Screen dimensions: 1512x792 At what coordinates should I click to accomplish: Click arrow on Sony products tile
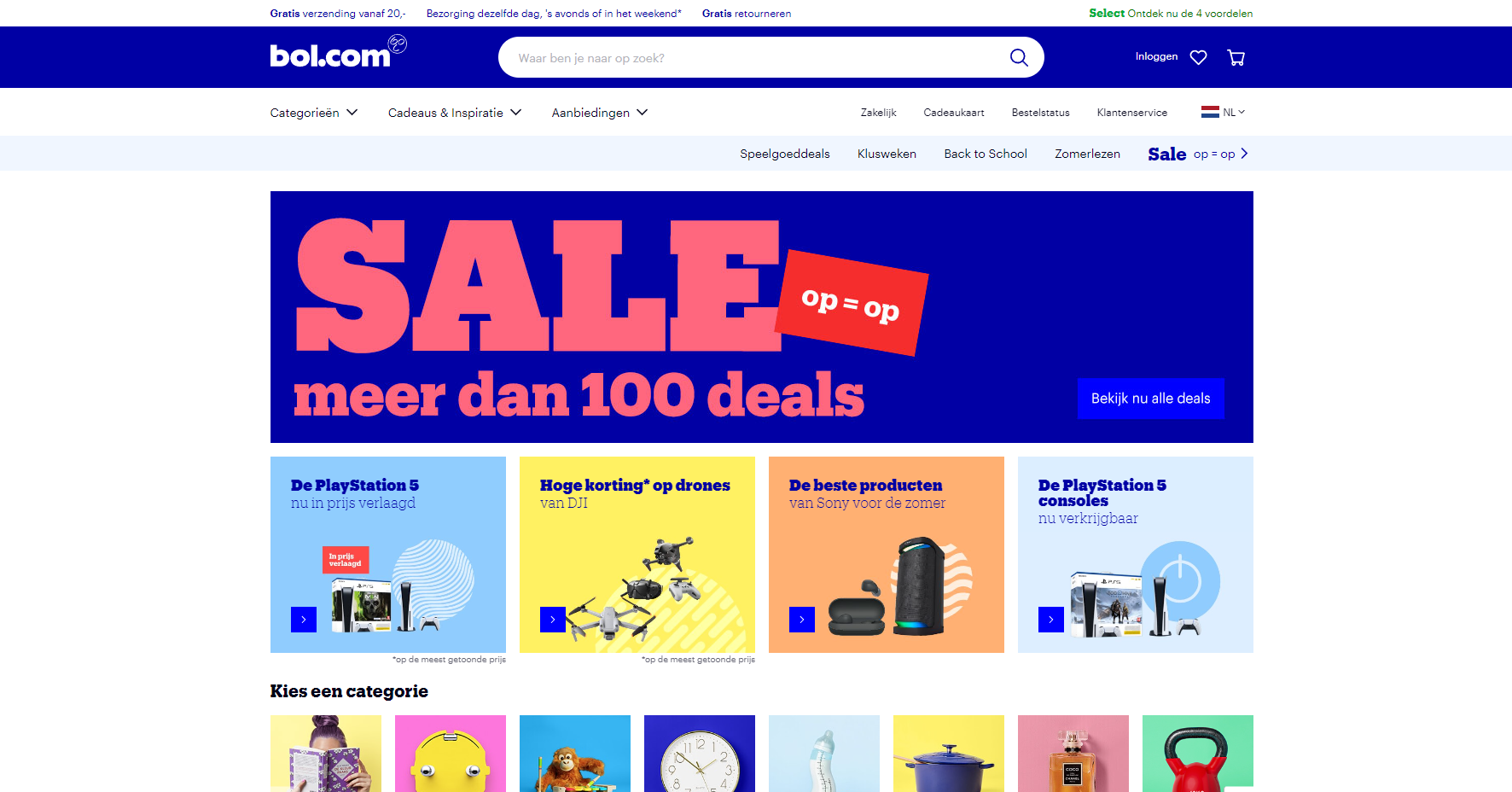point(802,620)
